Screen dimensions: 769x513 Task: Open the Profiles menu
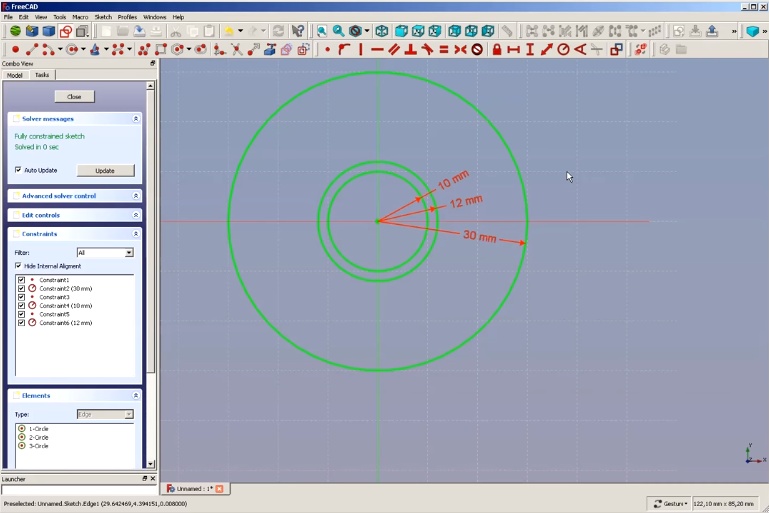point(127,17)
